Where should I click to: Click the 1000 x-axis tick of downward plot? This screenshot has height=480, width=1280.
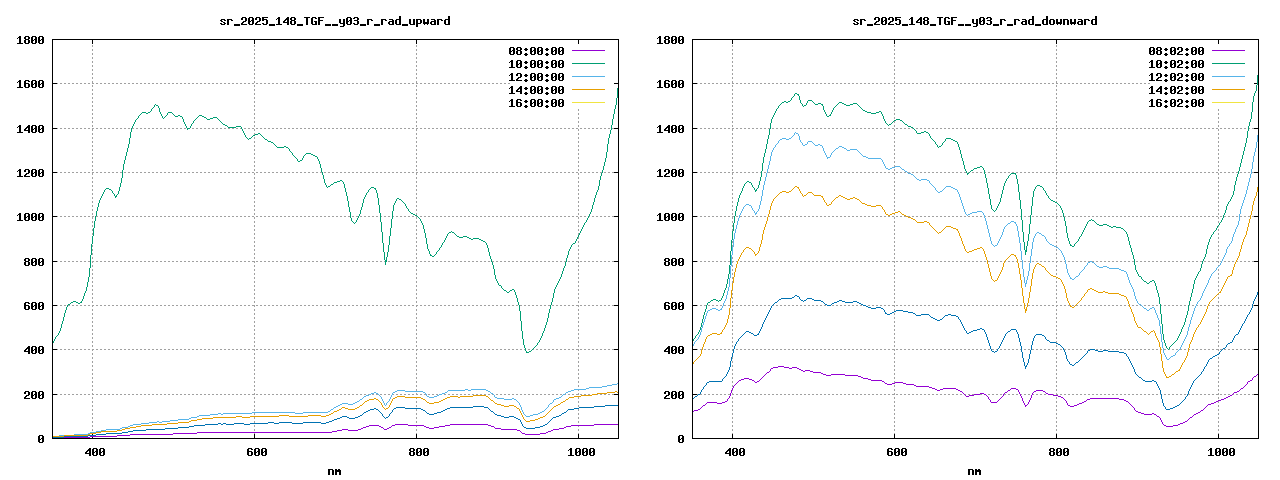click(1220, 453)
